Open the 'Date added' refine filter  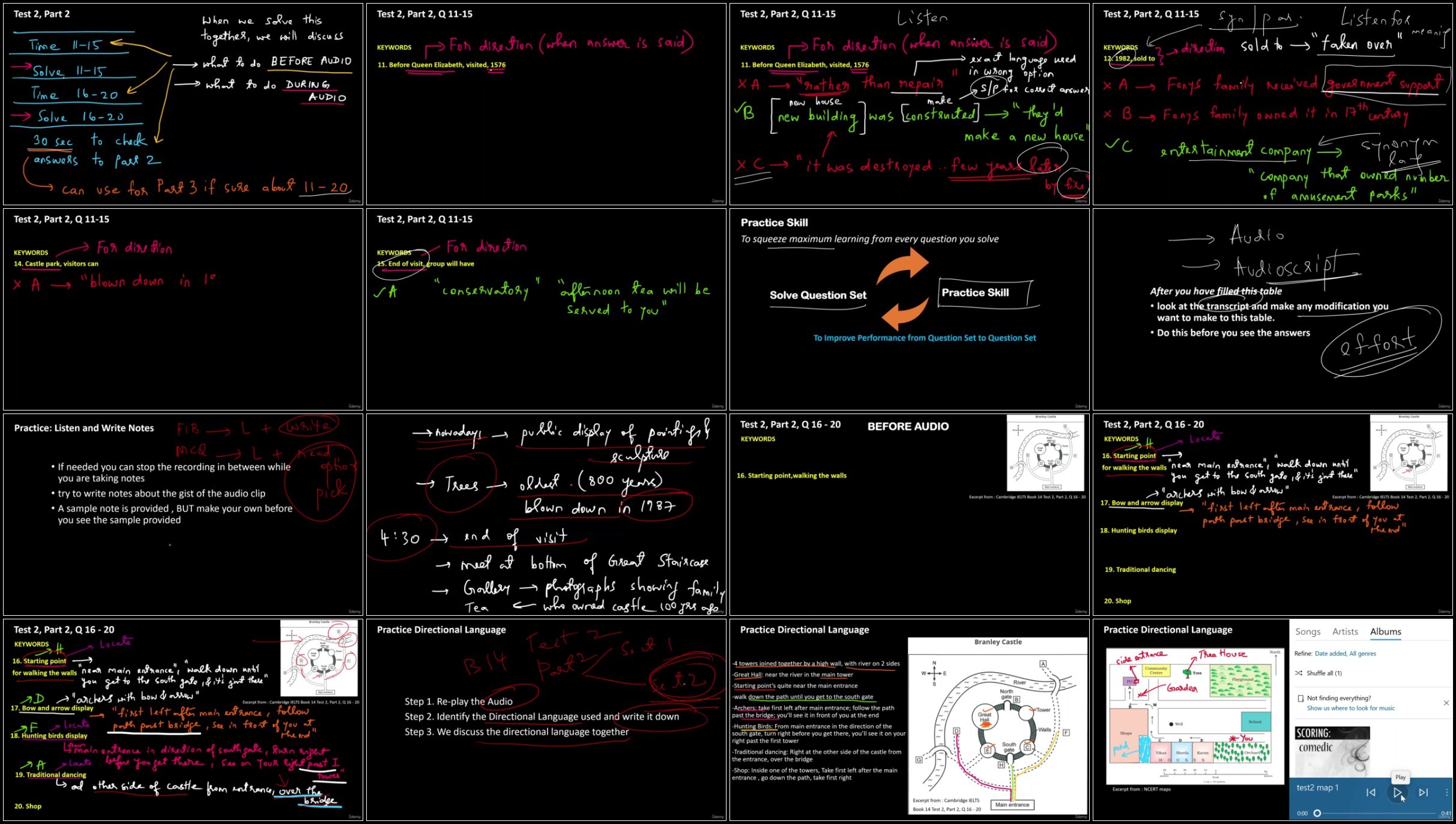pyautogui.click(x=1331, y=654)
